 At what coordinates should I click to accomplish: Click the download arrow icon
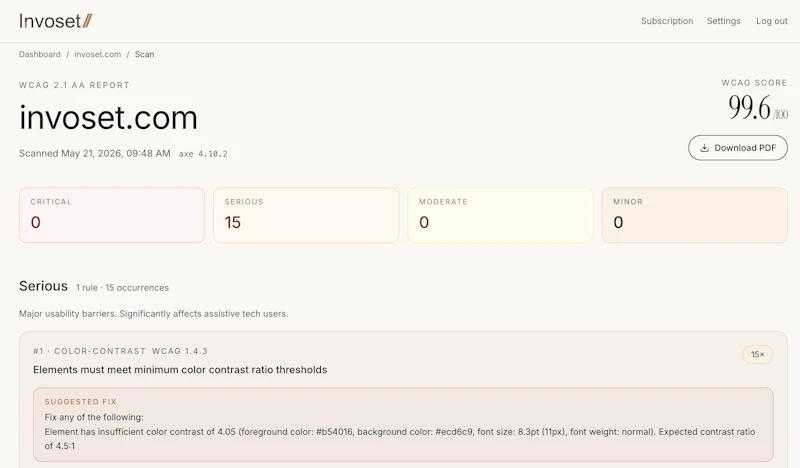coord(704,148)
